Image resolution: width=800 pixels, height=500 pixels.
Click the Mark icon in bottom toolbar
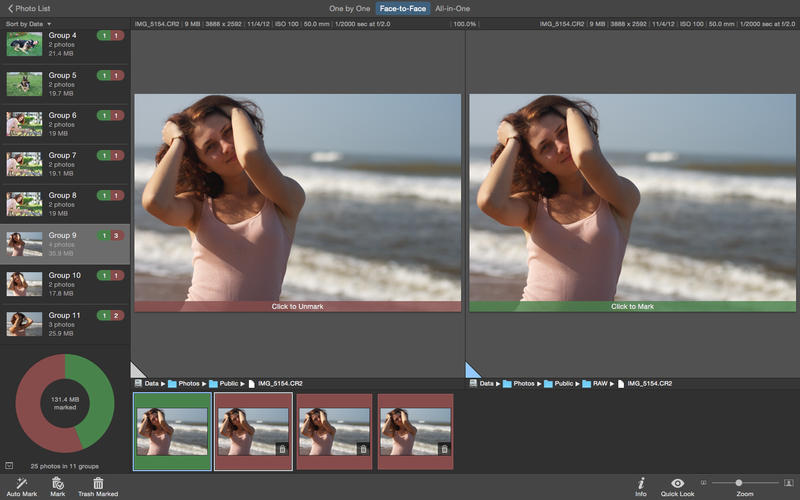tap(58, 482)
